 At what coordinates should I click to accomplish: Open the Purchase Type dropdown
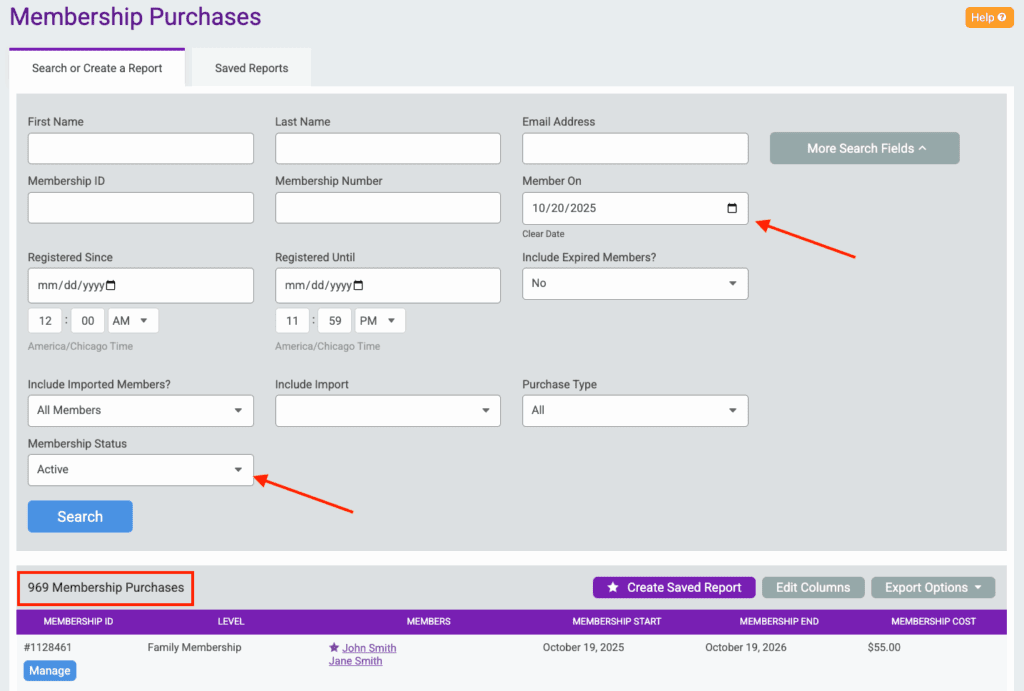pyautogui.click(x=635, y=410)
